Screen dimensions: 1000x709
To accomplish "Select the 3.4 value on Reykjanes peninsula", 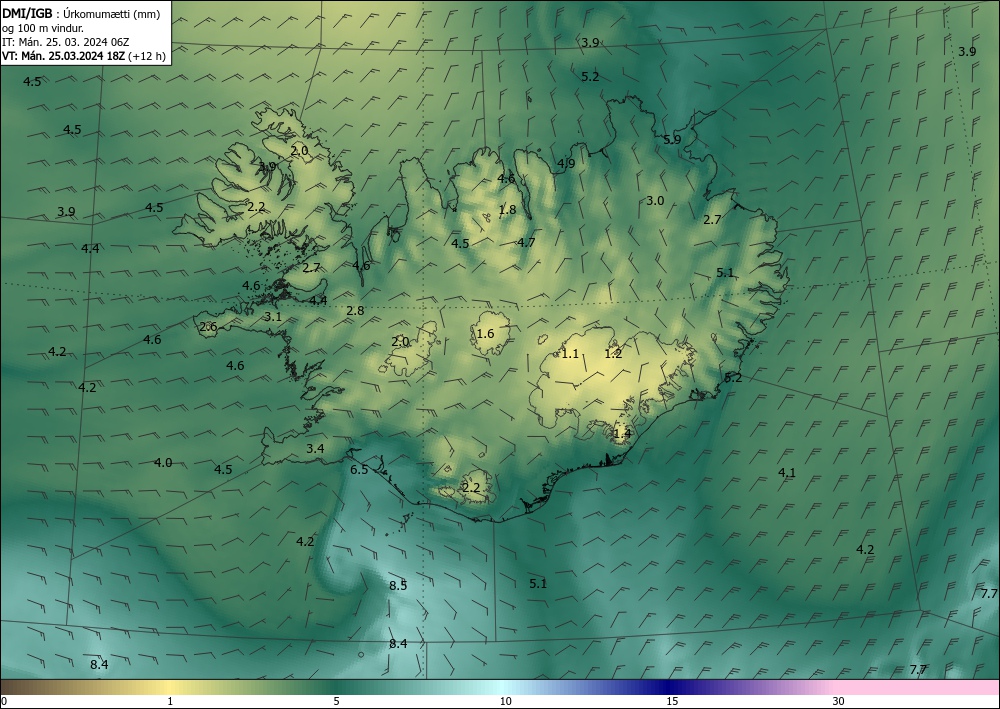I will pyautogui.click(x=315, y=448).
